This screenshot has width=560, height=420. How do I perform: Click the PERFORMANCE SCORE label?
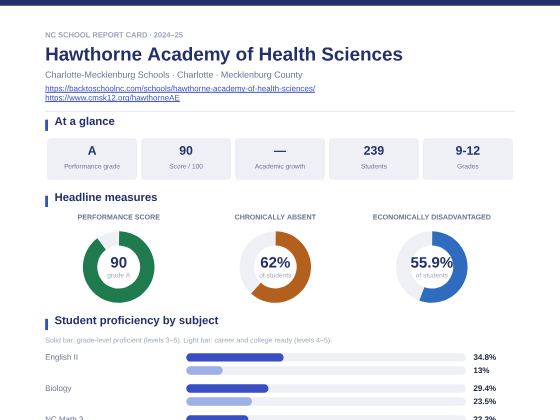point(119,217)
